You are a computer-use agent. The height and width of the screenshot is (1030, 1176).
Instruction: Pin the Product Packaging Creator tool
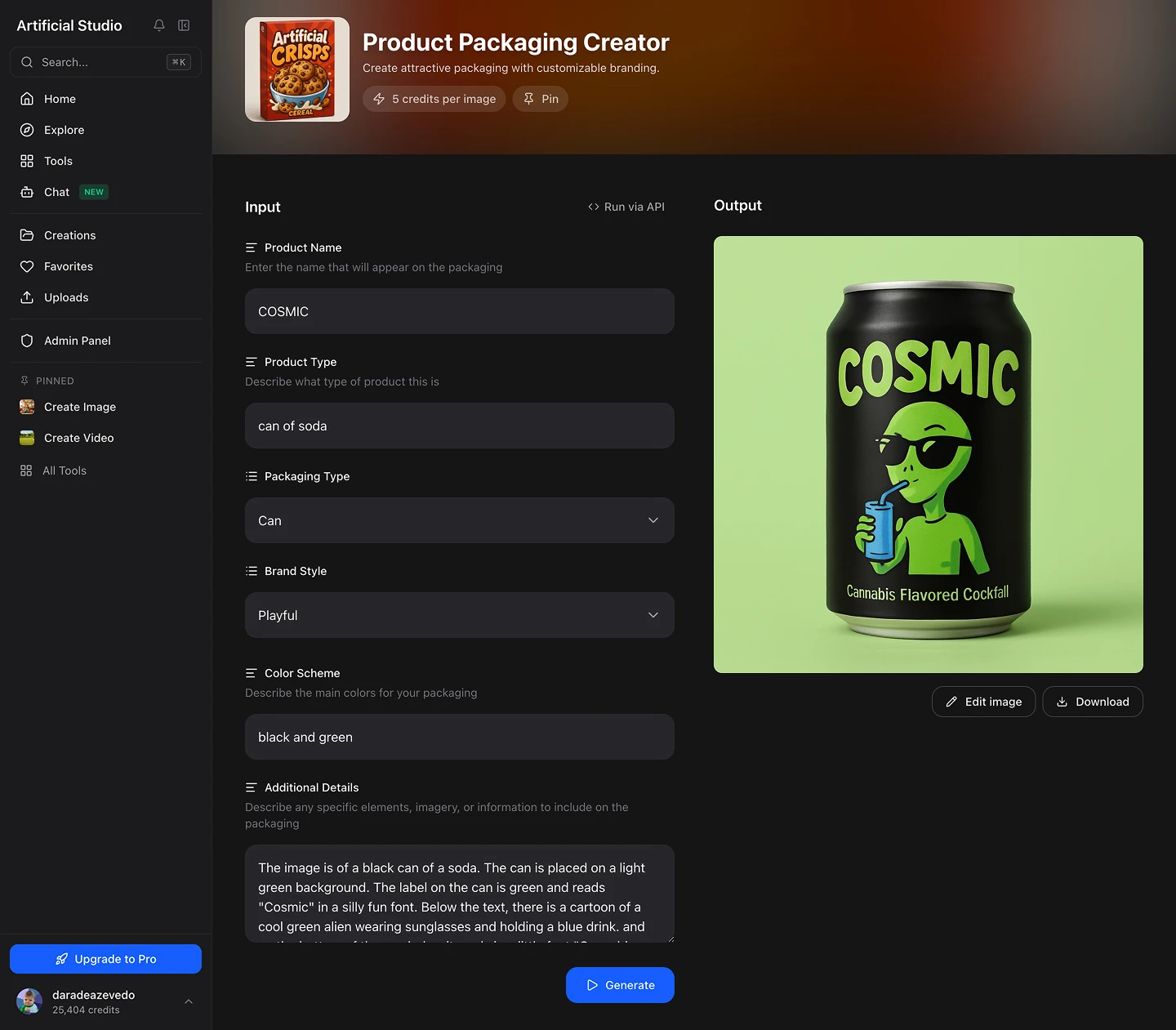pyautogui.click(x=540, y=99)
